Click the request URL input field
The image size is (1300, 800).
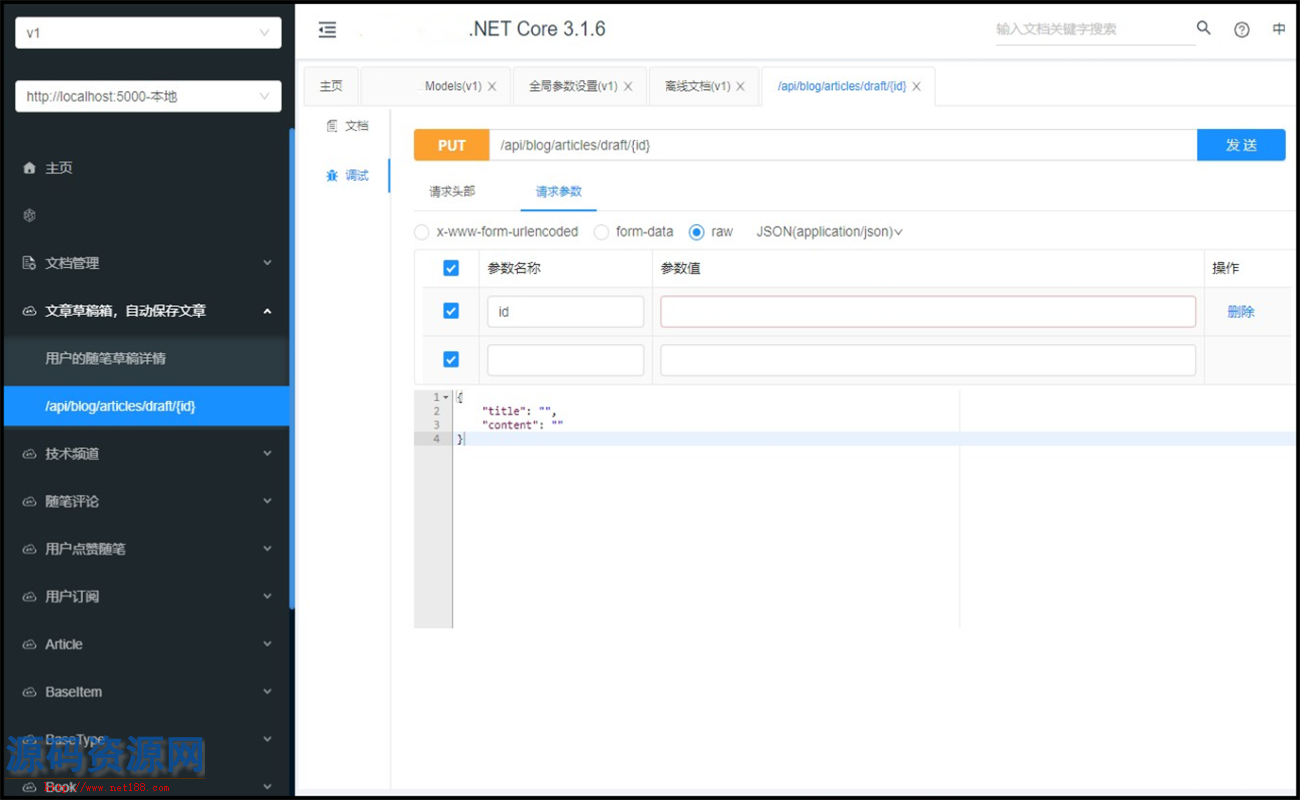pyautogui.click(x=843, y=145)
